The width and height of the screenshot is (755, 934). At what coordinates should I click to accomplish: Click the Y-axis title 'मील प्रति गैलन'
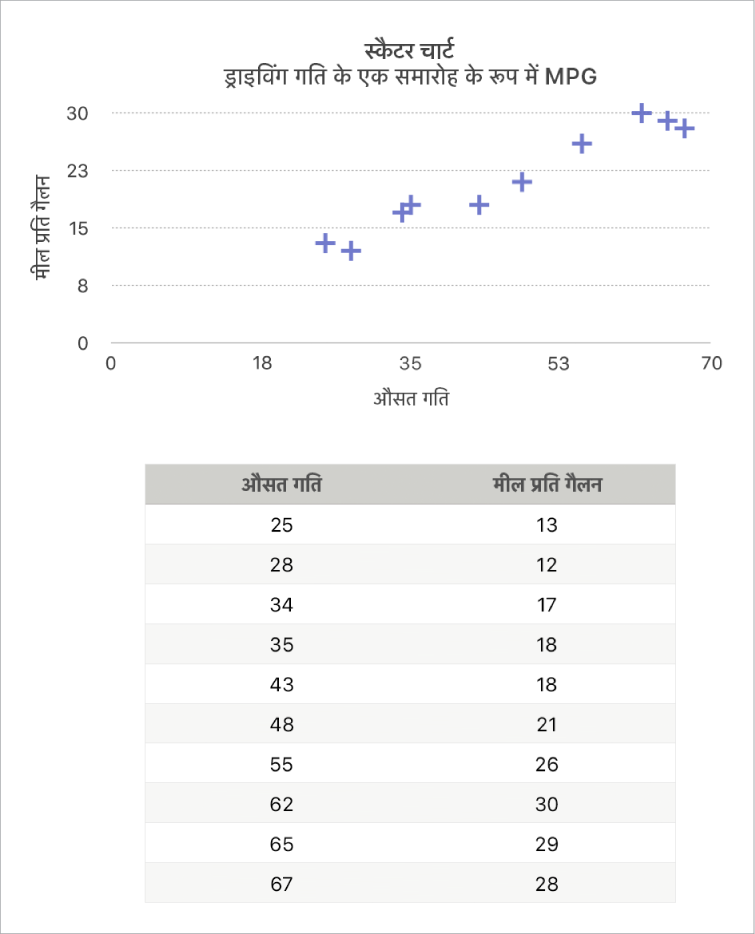pos(42,228)
